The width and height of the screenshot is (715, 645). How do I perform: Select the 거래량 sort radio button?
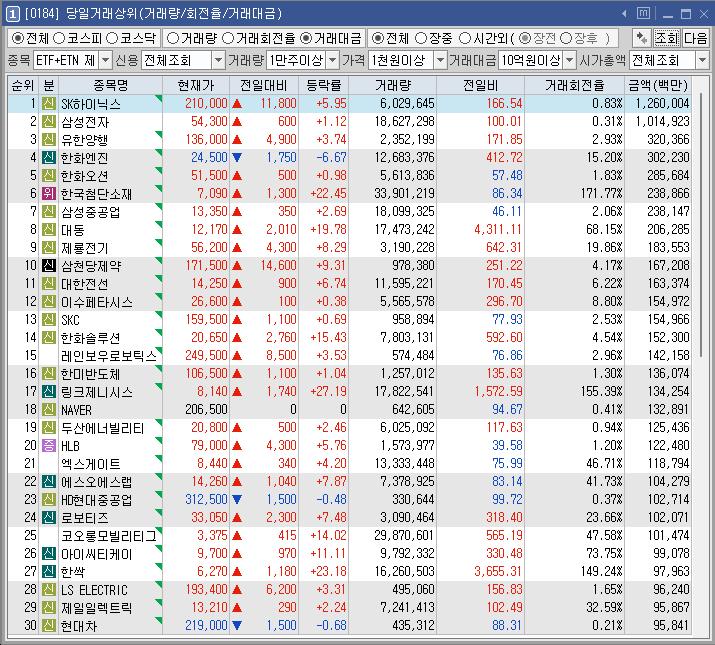(x=172, y=38)
